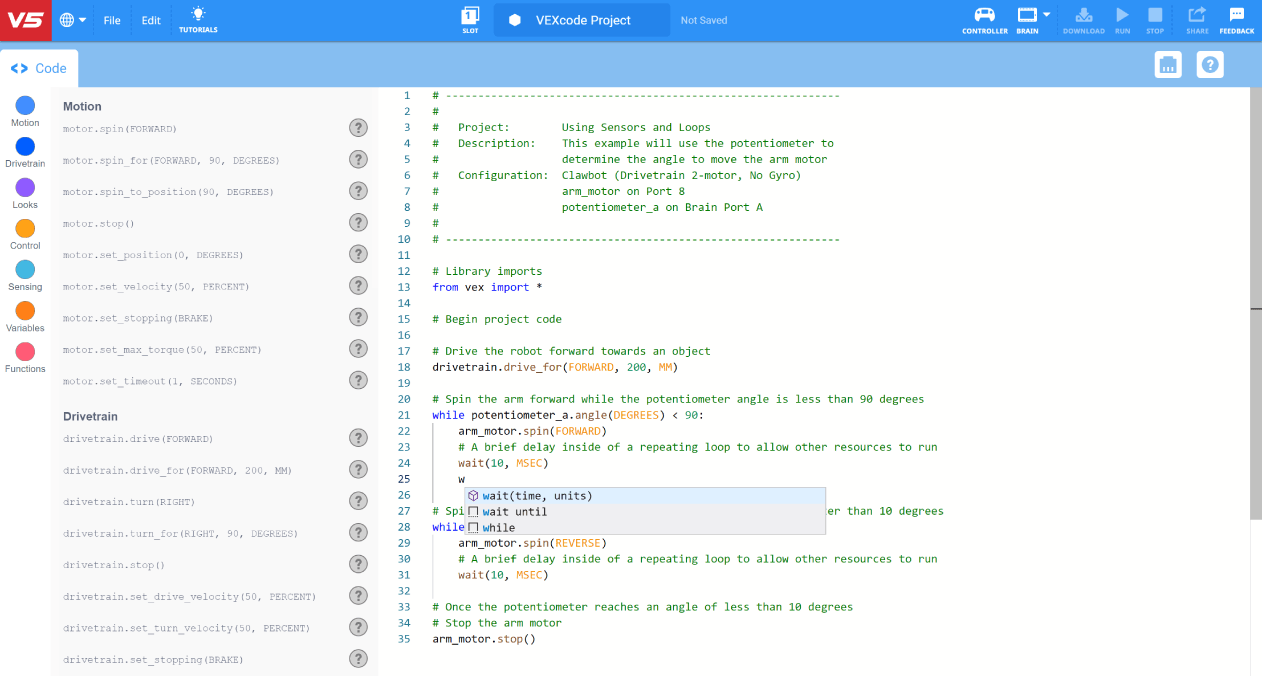Open help for motor.spin_to_position command
1262x676 pixels.
point(358,190)
